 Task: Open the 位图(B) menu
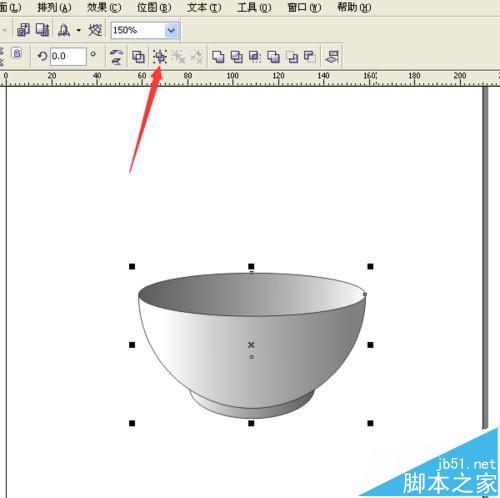coord(154,7)
